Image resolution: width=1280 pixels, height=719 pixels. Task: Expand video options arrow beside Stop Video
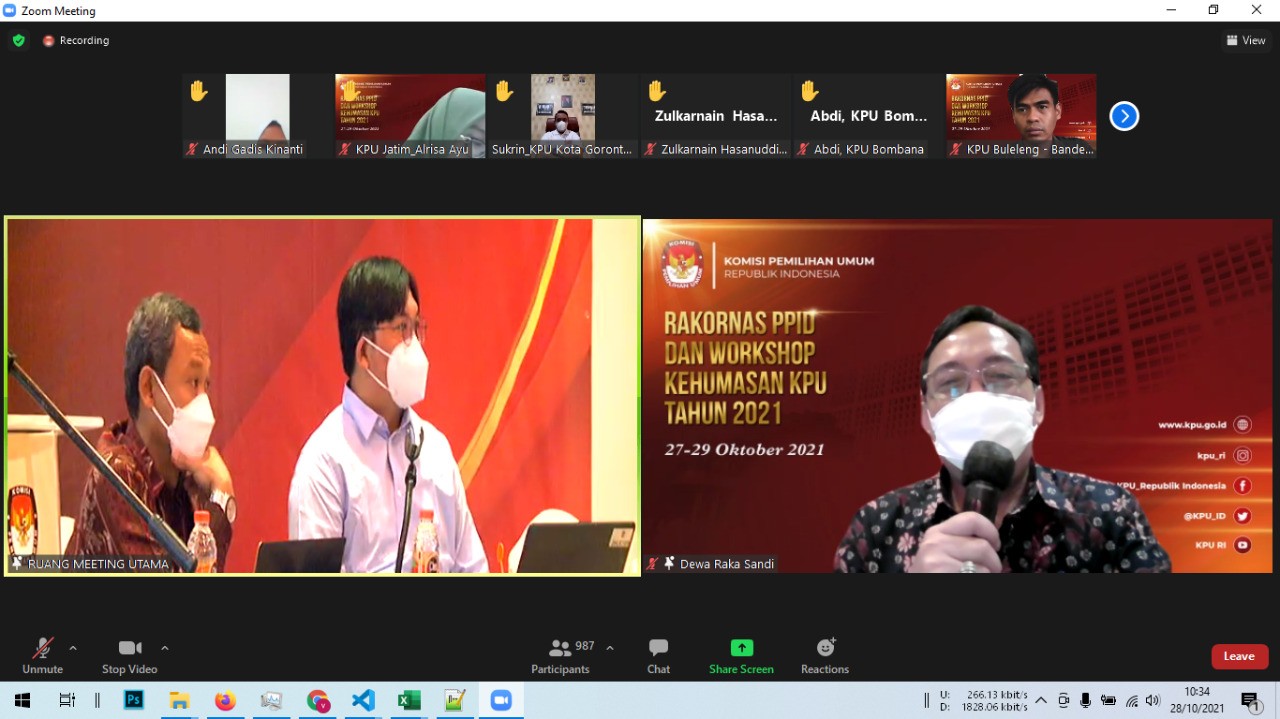(165, 648)
